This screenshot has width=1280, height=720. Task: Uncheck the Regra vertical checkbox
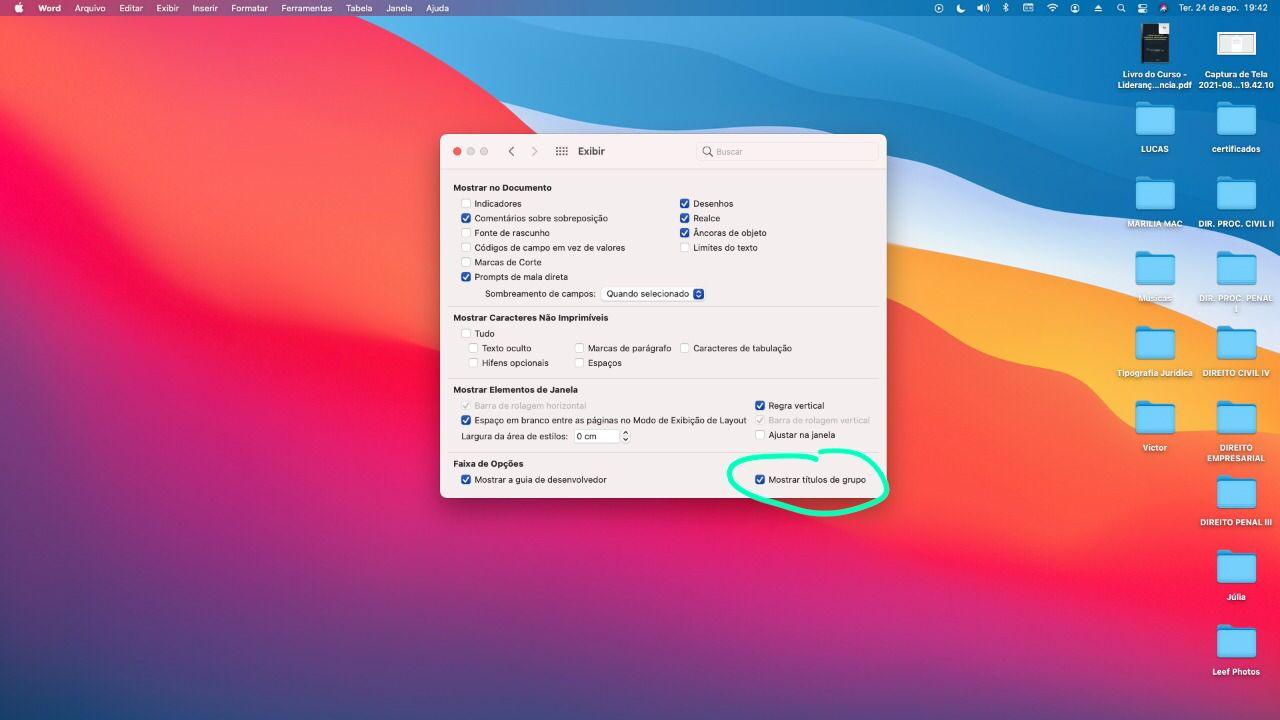point(760,406)
